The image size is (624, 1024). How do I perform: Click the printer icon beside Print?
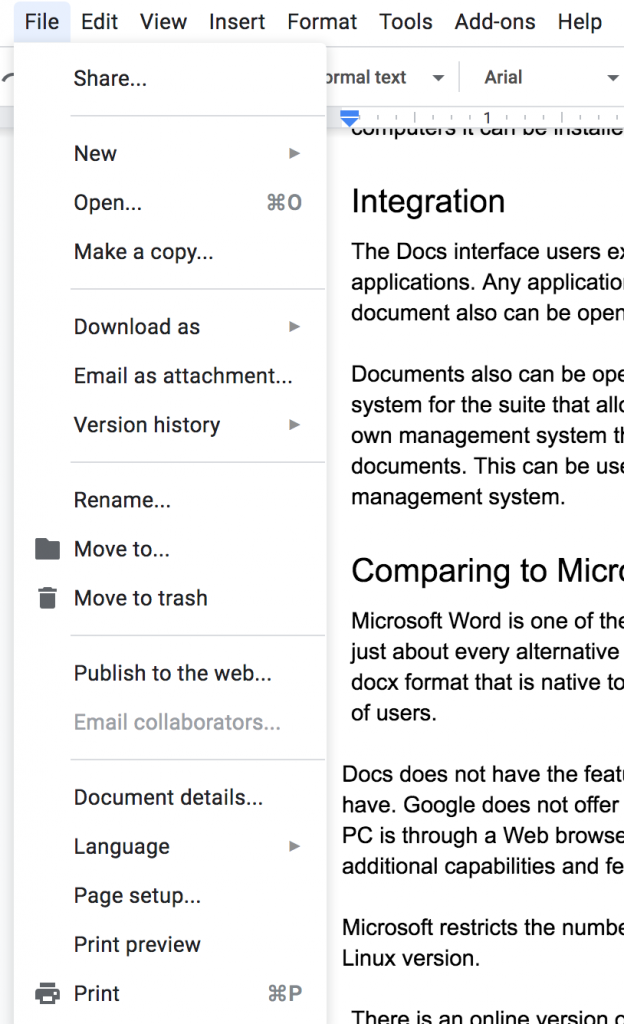tap(47, 993)
